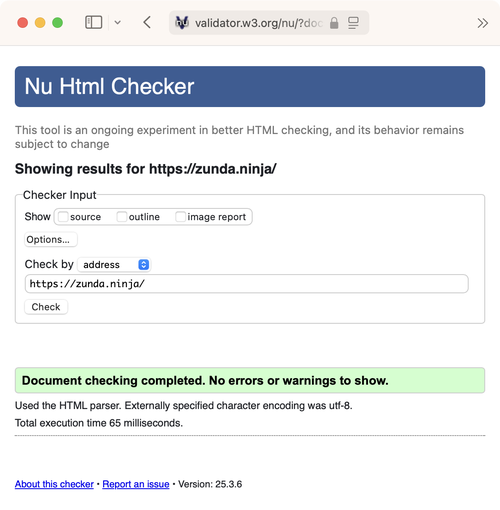
Task: Enable the outline checkbox
Action: point(122,217)
